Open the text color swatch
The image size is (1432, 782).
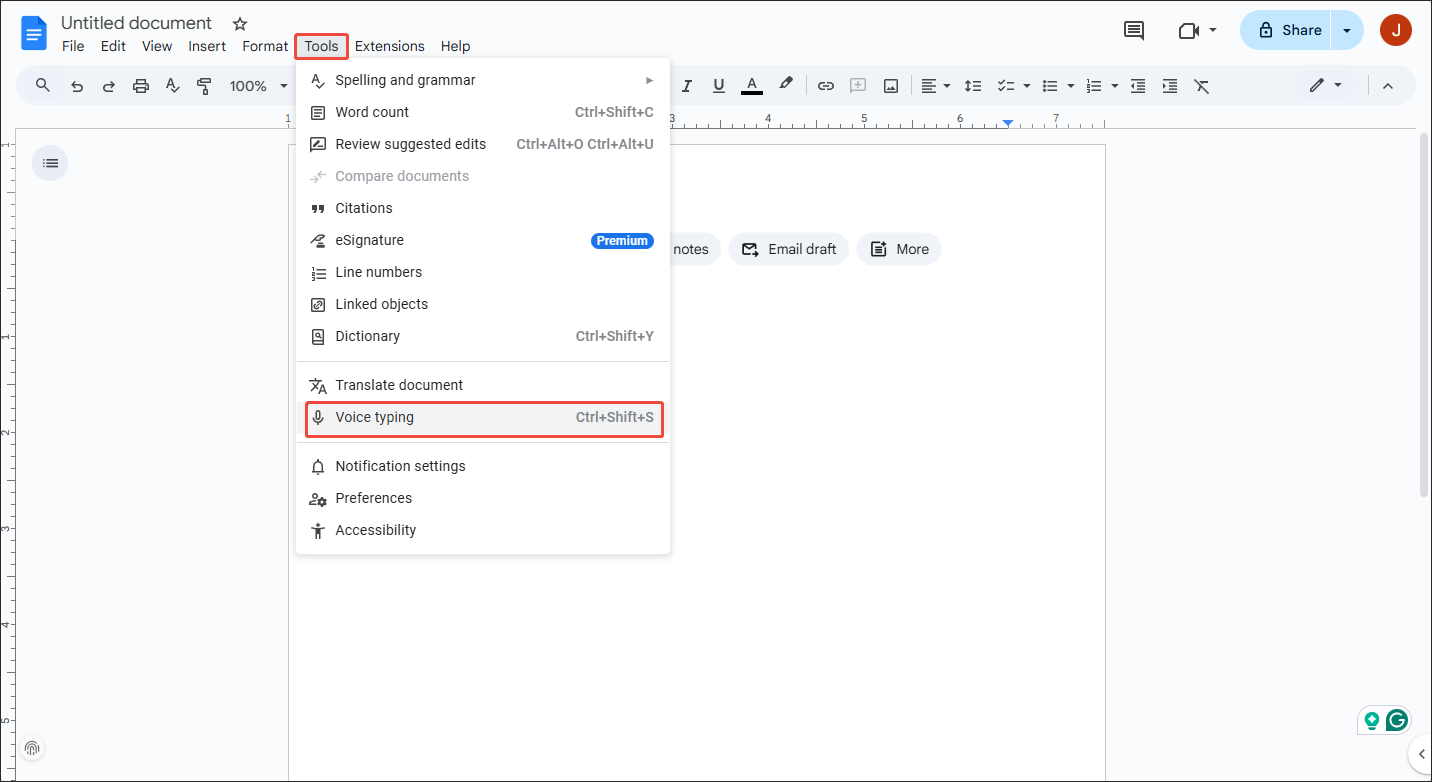(751, 85)
